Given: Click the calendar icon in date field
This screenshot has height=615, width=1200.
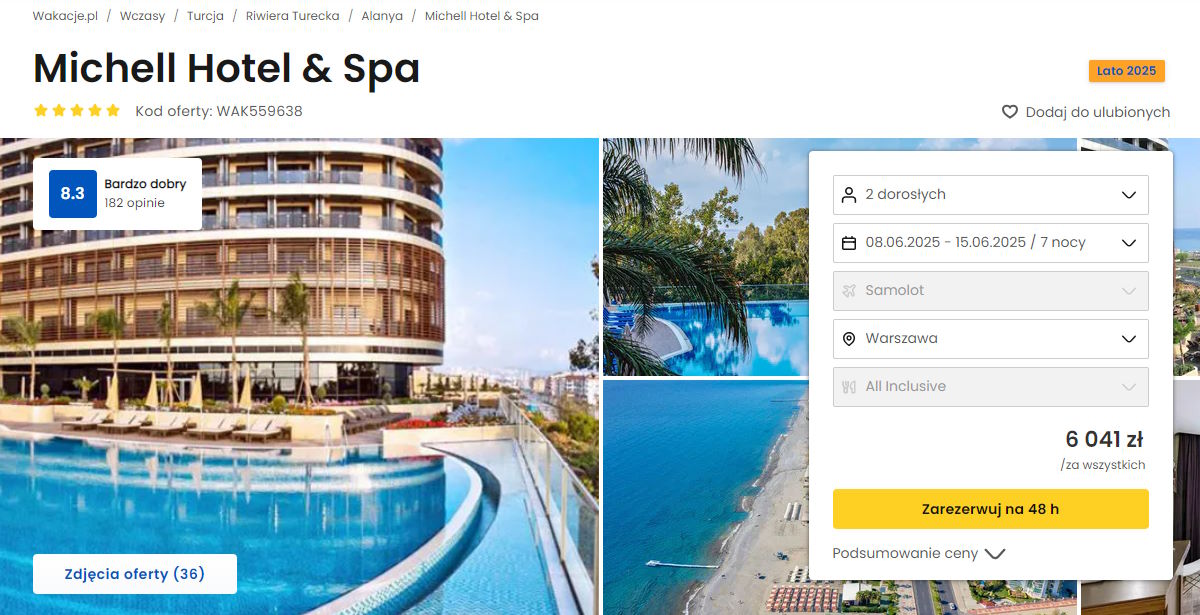Looking at the screenshot, I should pyautogui.click(x=849, y=242).
